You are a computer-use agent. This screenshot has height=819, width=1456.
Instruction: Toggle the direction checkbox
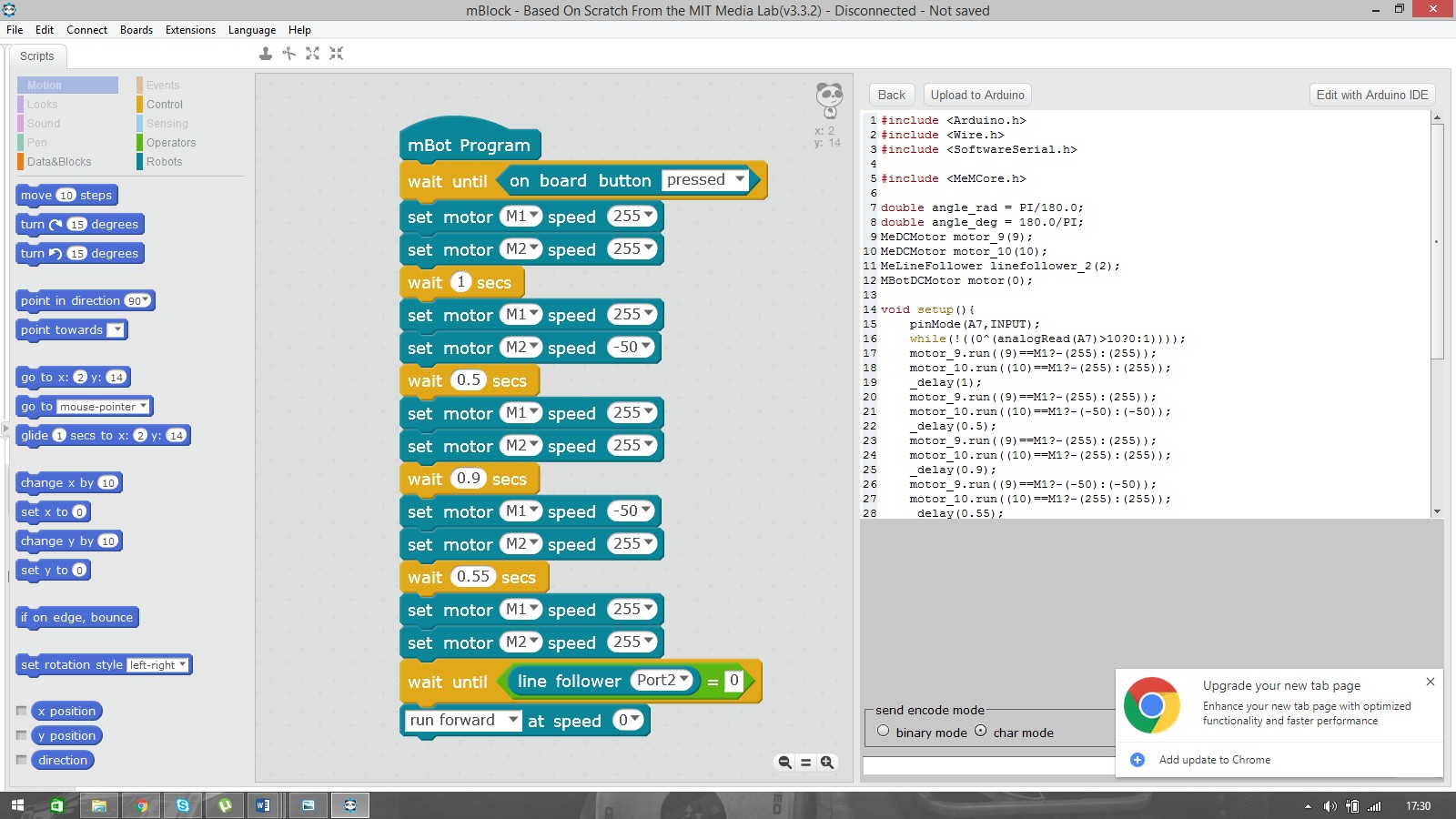click(21, 760)
